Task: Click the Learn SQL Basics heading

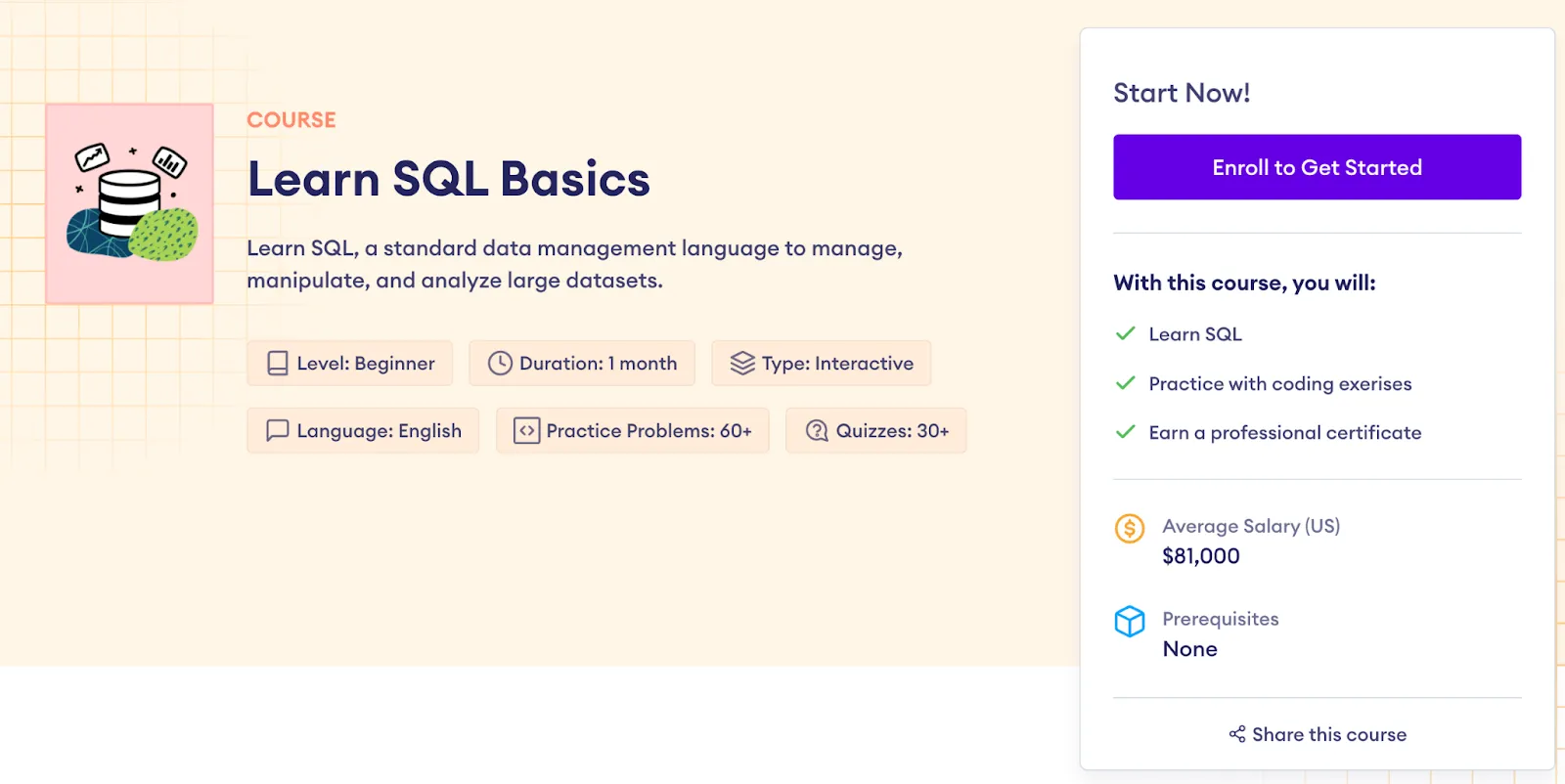Action: pos(449,179)
